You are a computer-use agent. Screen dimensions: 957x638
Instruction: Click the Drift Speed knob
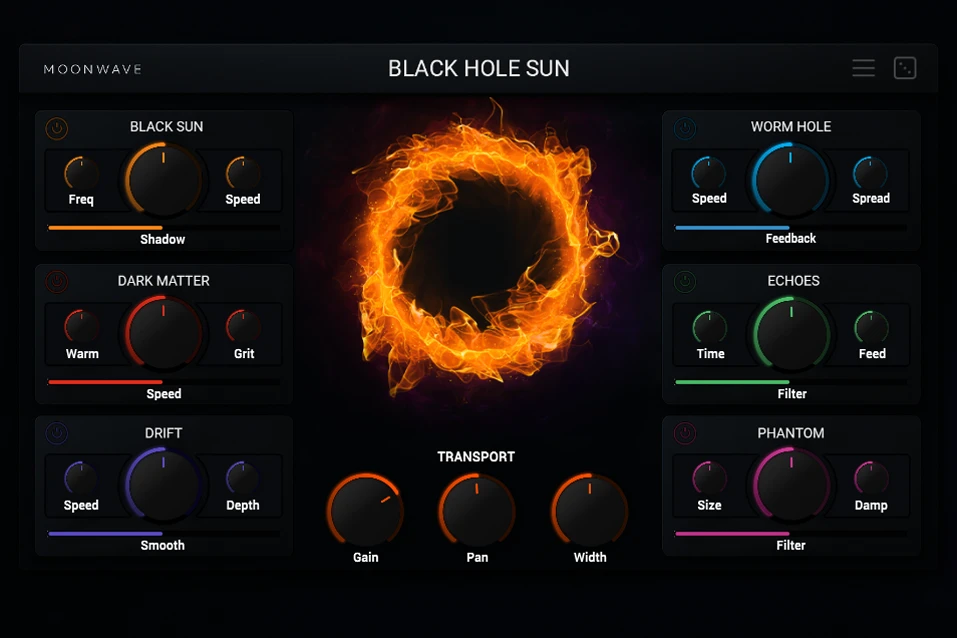coord(81,479)
